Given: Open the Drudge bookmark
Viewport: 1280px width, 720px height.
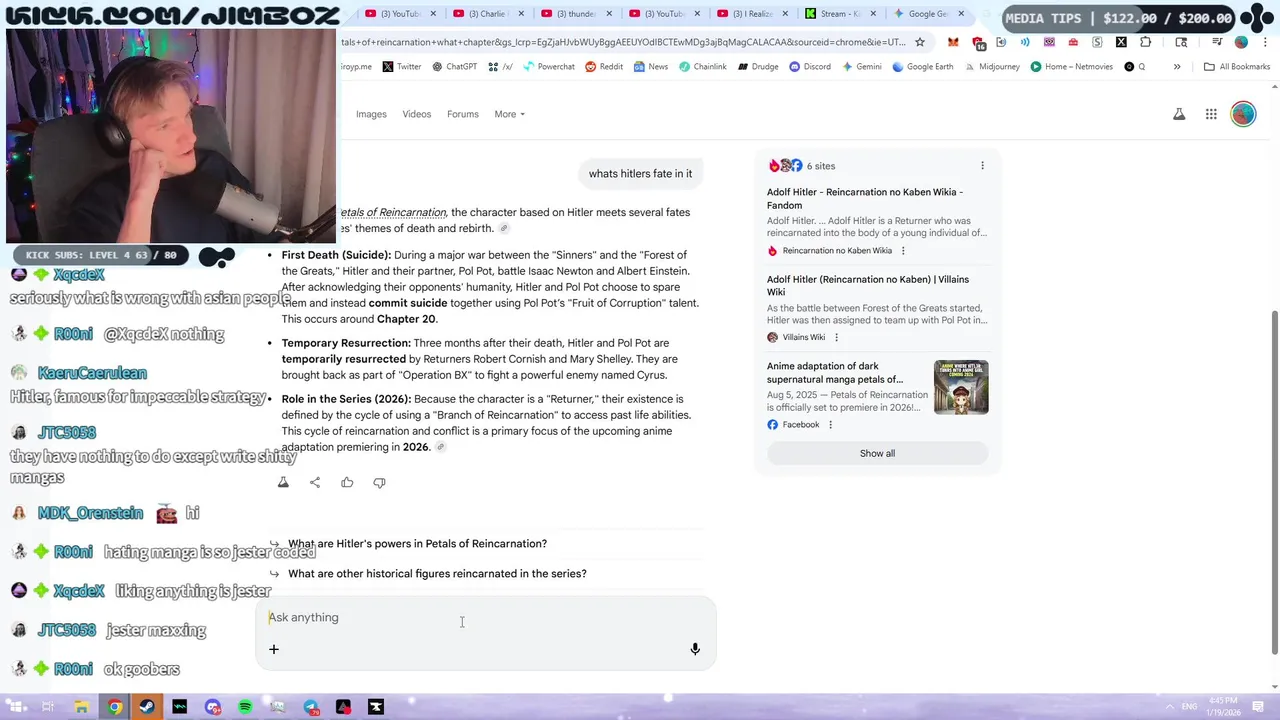Looking at the screenshot, I should (x=757, y=66).
